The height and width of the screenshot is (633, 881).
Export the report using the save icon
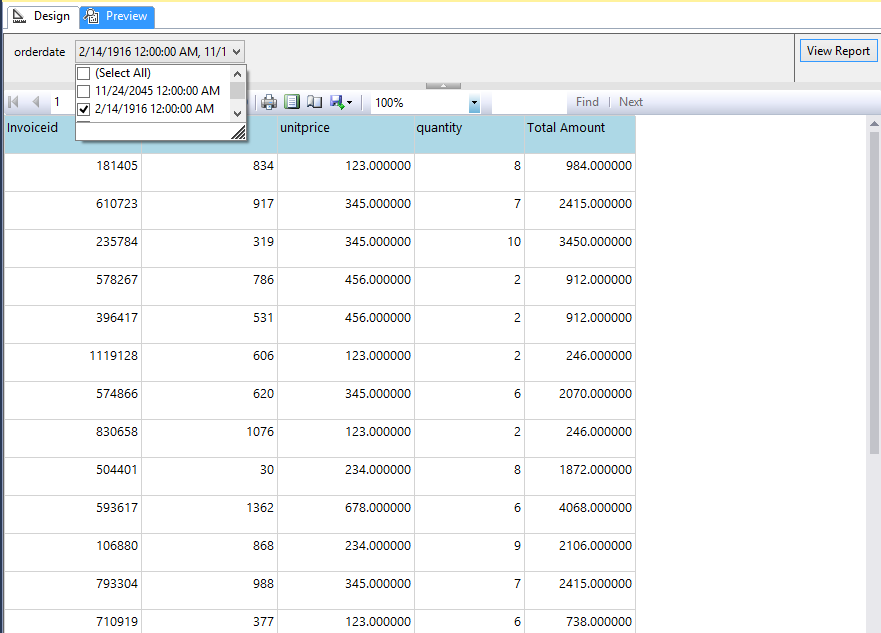point(336,101)
